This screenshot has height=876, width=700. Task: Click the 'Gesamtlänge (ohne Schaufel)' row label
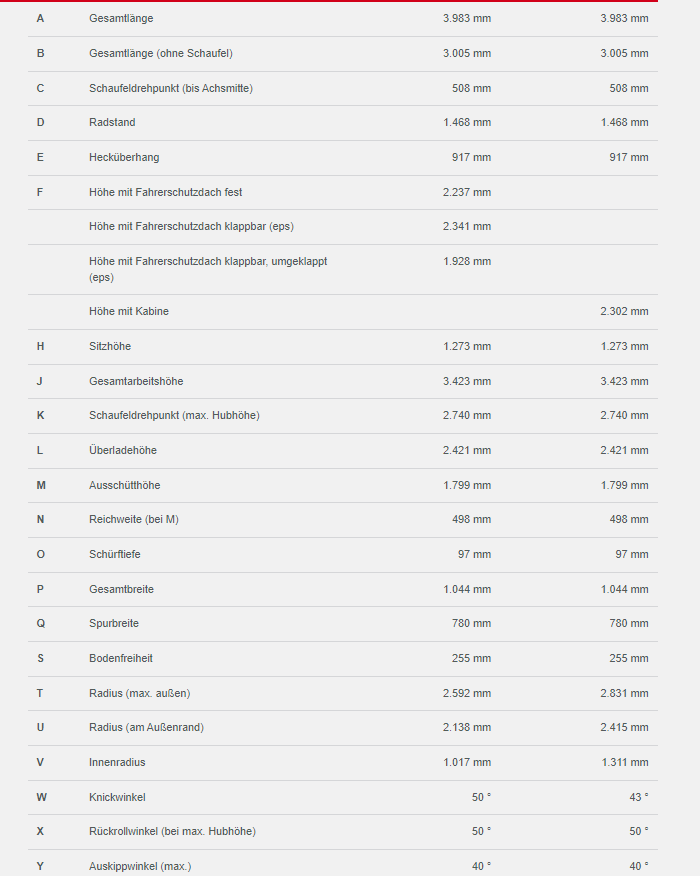pyautogui.click(x=160, y=53)
